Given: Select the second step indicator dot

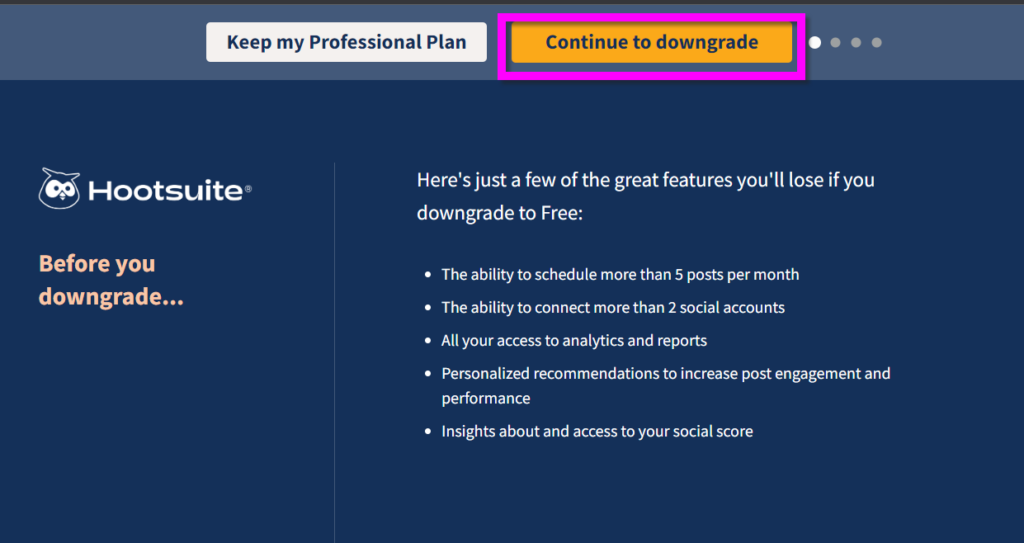Looking at the screenshot, I should pyautogui.click(x=835, y=42).
